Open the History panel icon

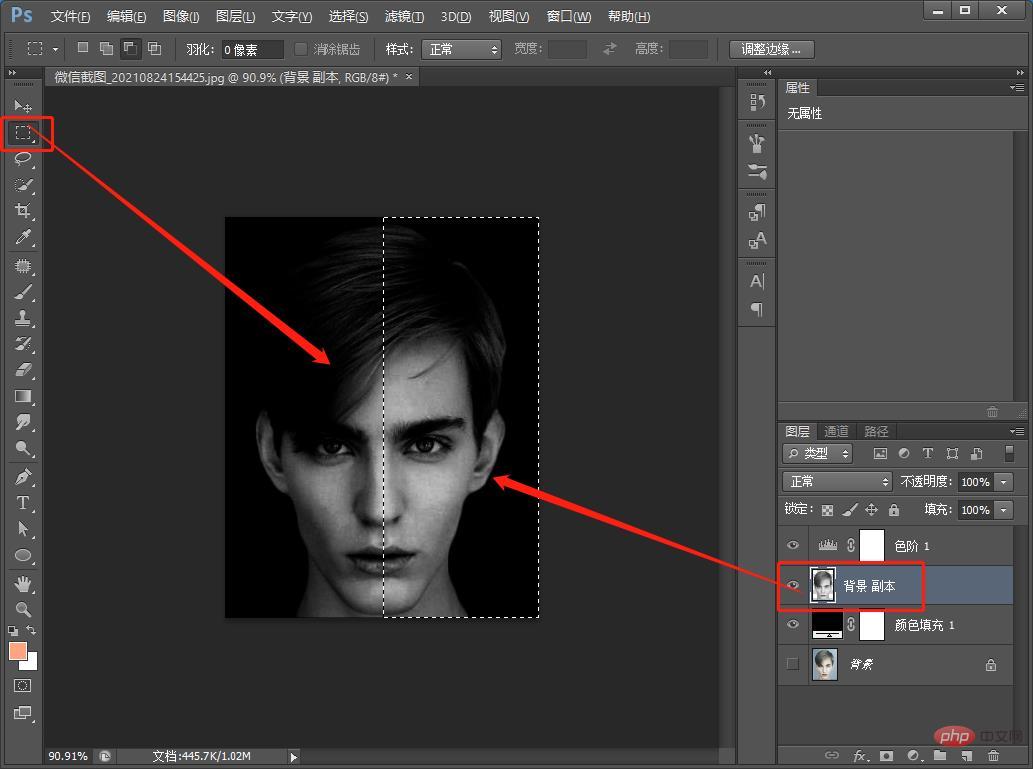pyautogui.click(x=757, y=102)
